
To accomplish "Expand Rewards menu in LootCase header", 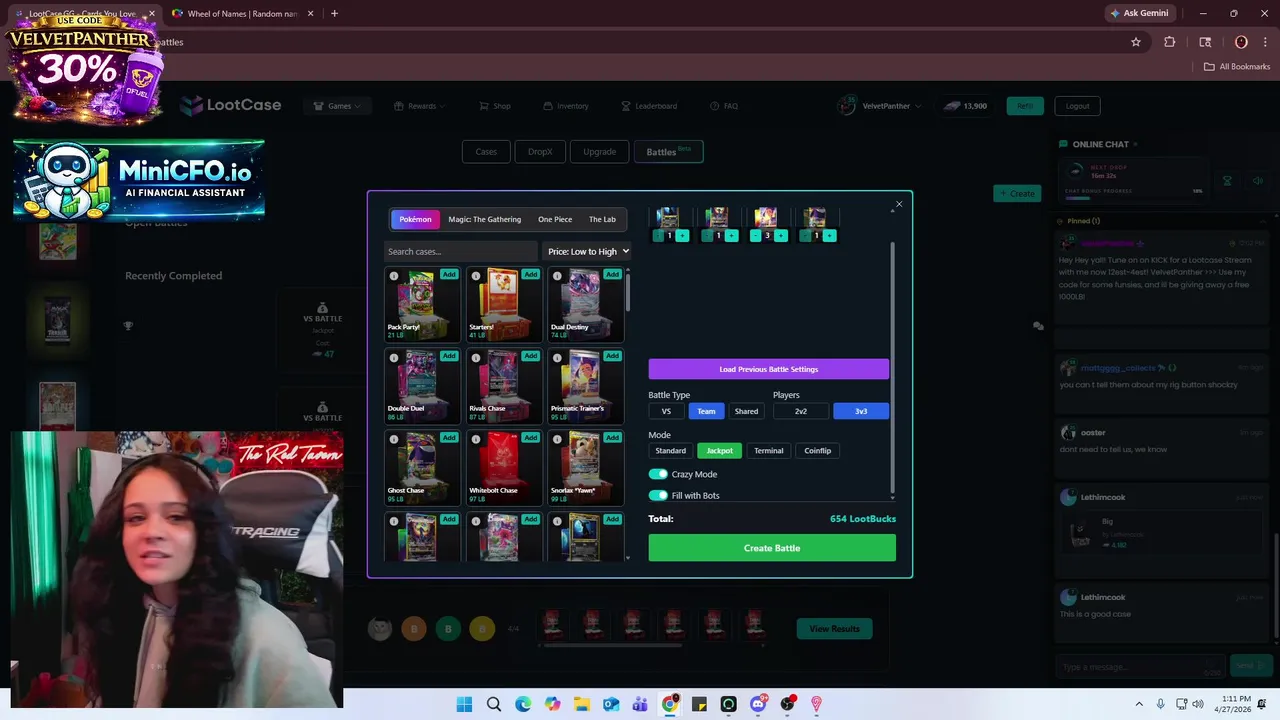I will [420, 106].
